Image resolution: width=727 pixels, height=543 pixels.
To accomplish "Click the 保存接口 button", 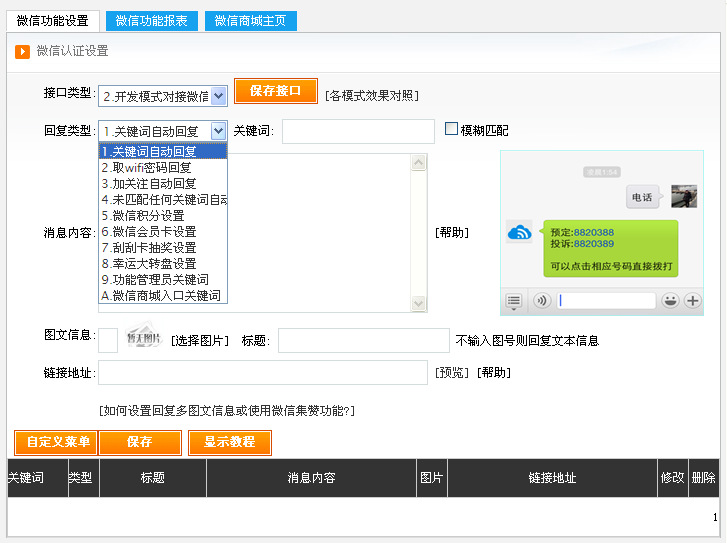I will tap(276, 91).
